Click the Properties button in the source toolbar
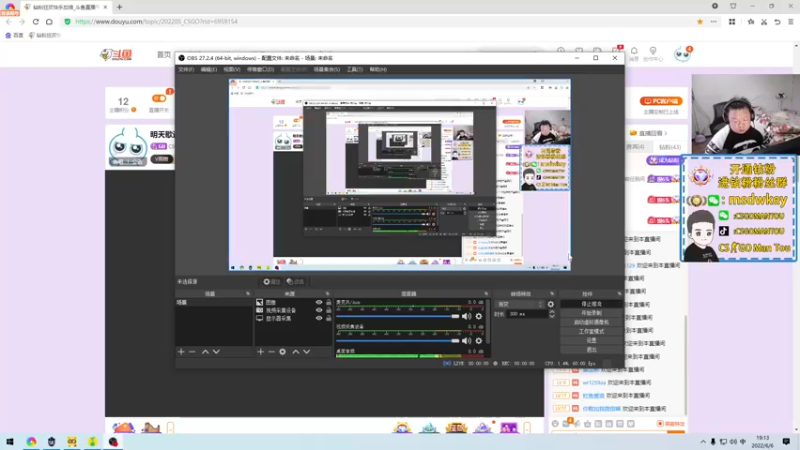800x450 pixels. click(271, 282)
